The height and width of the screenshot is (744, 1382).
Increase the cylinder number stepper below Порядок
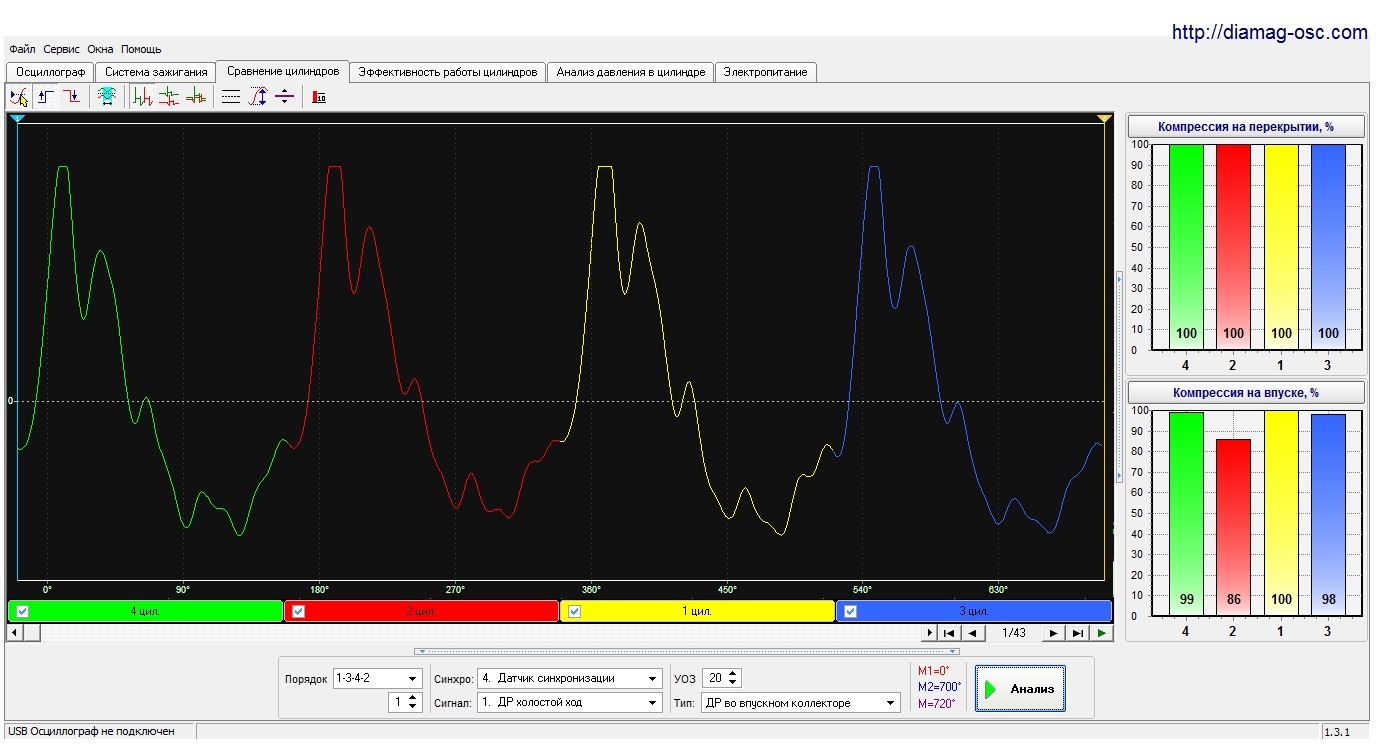coord(414,698)
